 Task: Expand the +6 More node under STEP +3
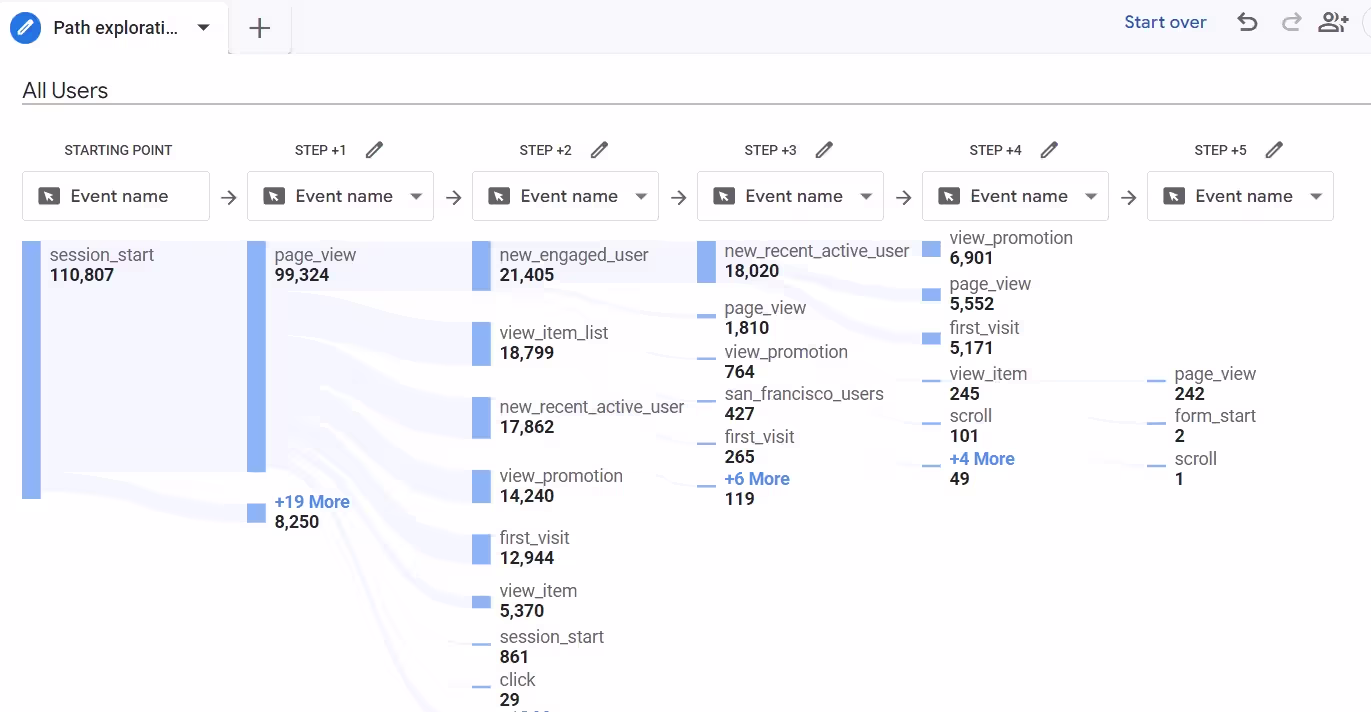[757, 478]
